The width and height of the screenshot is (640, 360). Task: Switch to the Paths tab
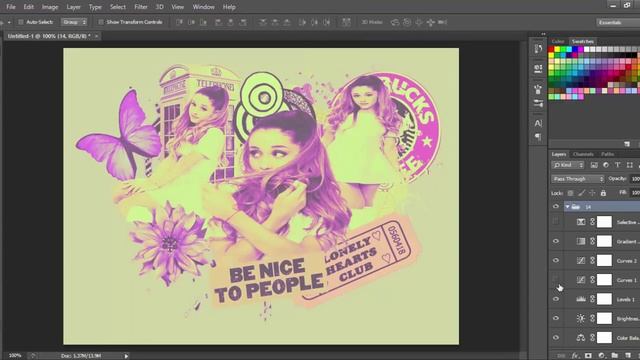[x=607, y=154]
